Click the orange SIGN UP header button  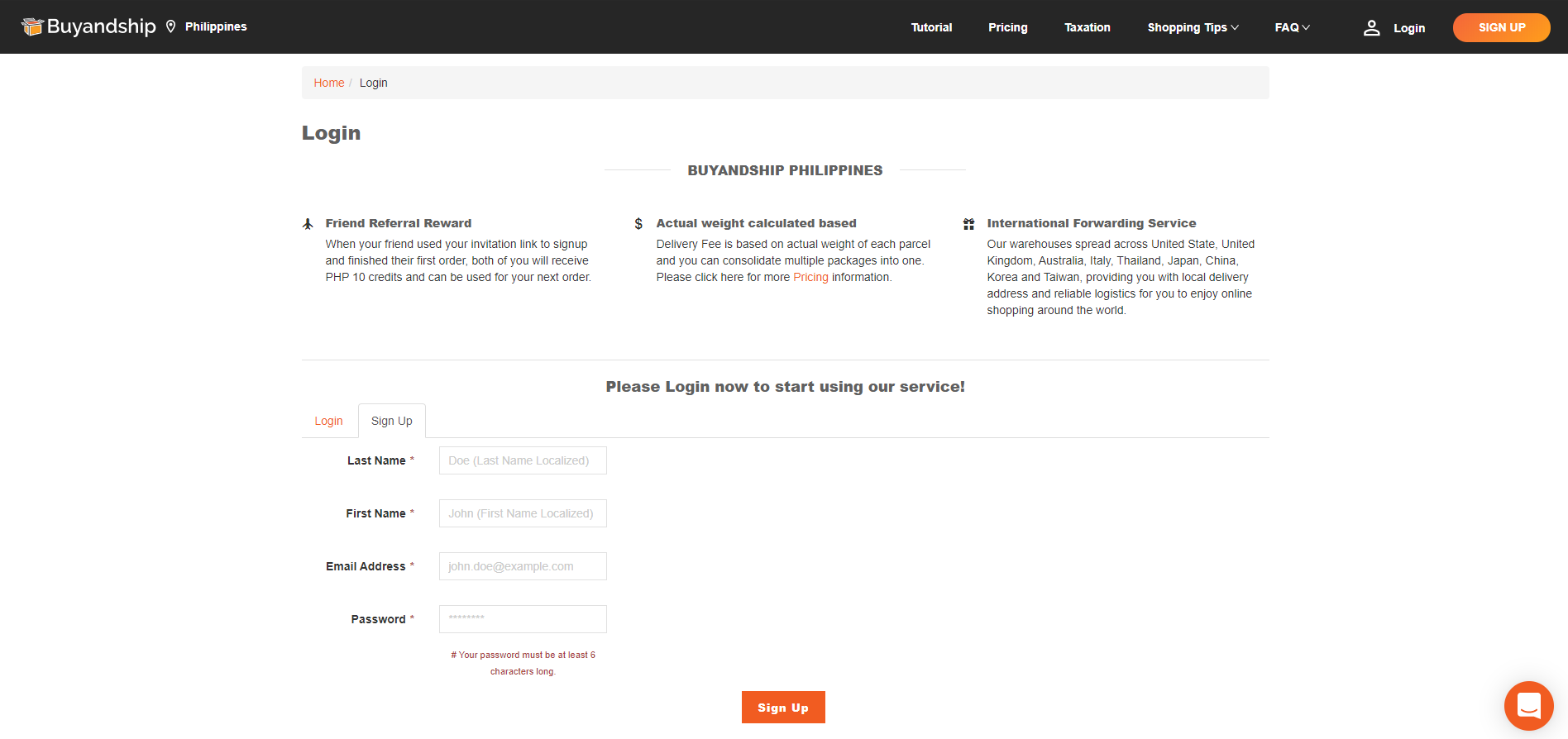pos(1501,27)
